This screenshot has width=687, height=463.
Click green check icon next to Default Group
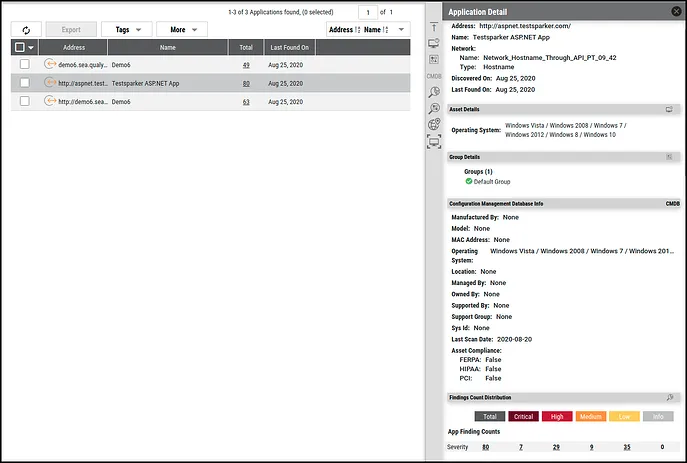tap(469, 181)
